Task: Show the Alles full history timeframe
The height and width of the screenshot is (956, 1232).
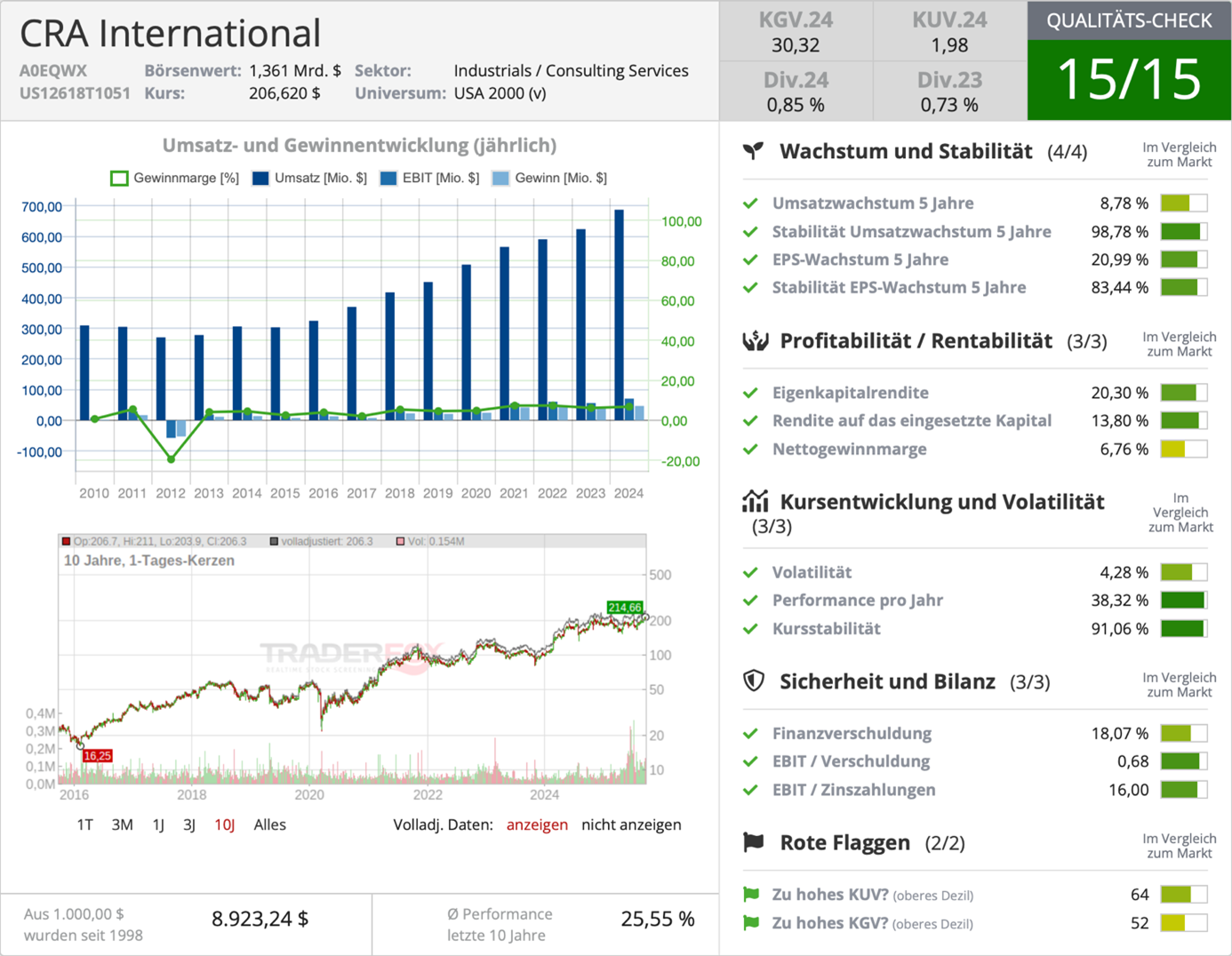Action: (270, 825)
